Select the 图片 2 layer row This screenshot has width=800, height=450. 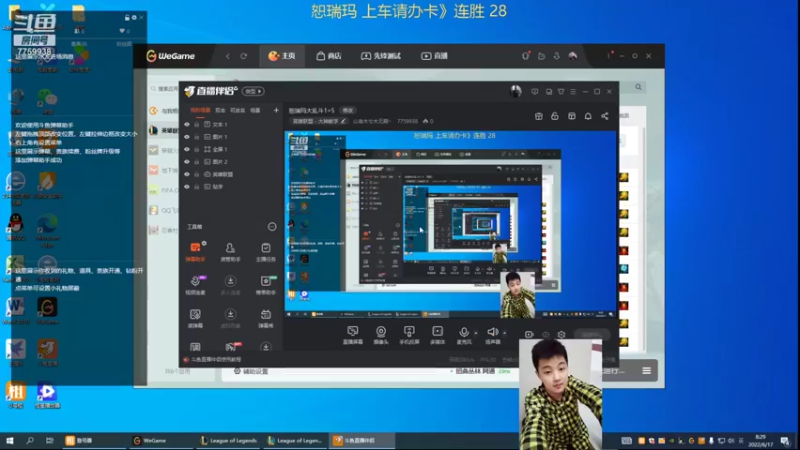point(232,162)
